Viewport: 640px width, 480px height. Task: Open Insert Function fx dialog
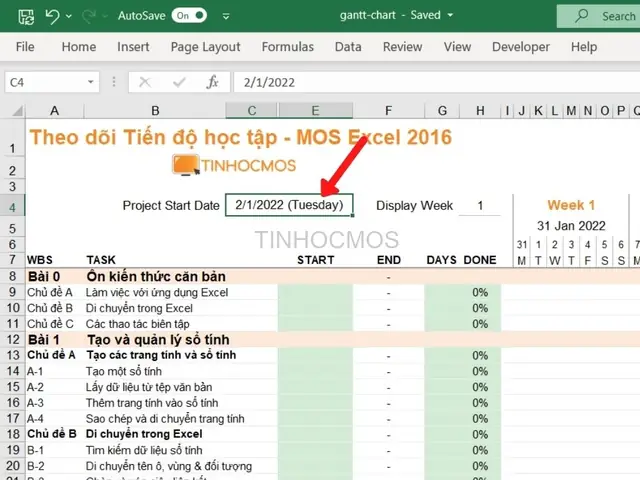click(212, 82)
